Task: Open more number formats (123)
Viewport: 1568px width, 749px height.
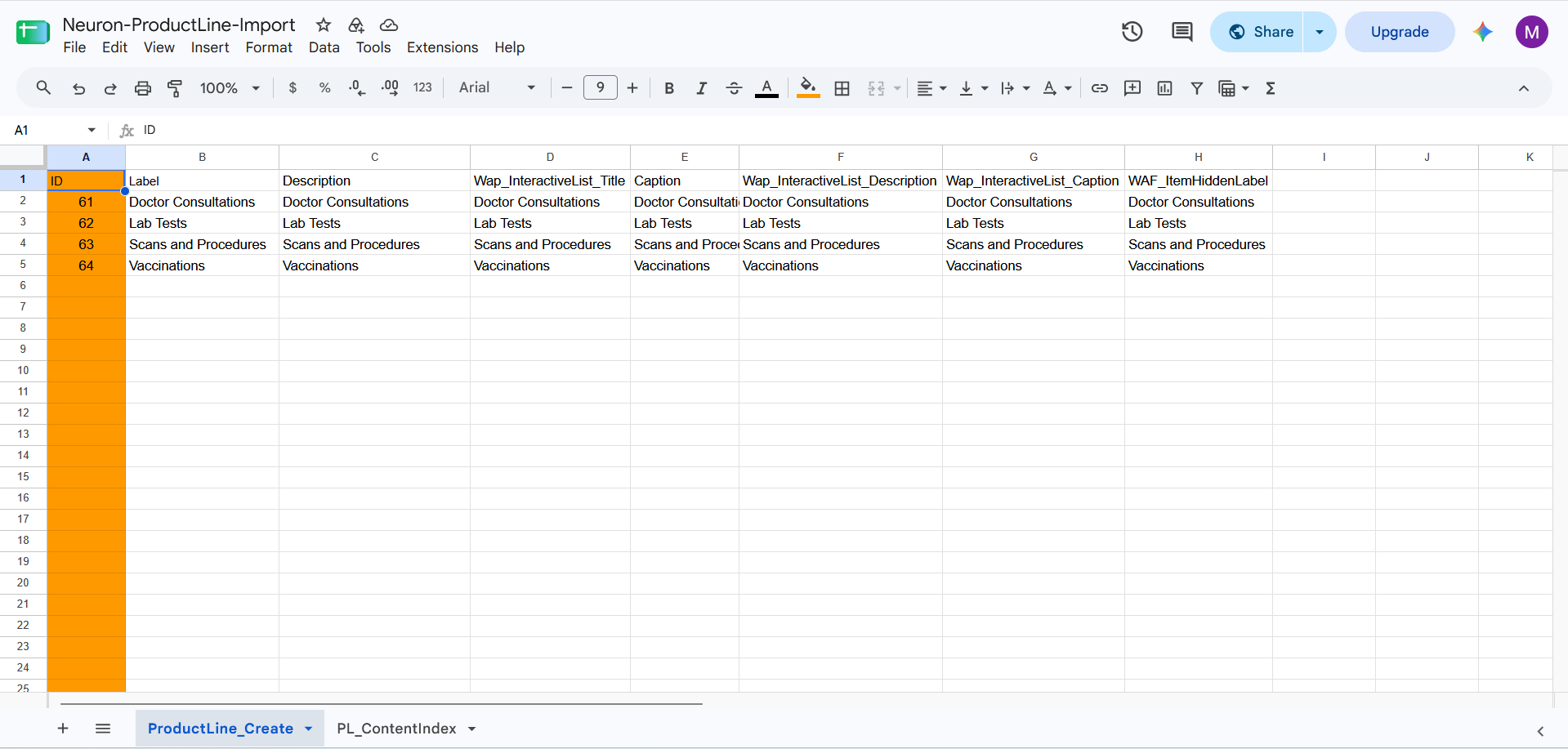Action: 422,88
